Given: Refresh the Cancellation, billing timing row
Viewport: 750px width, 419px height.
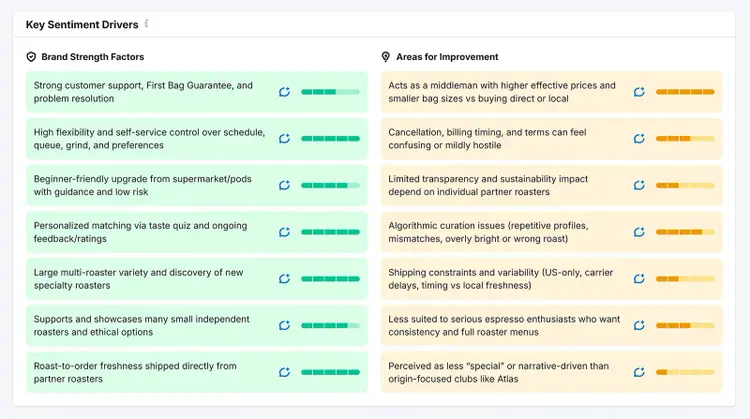Looking at the screenshot, I should point(639,139).
